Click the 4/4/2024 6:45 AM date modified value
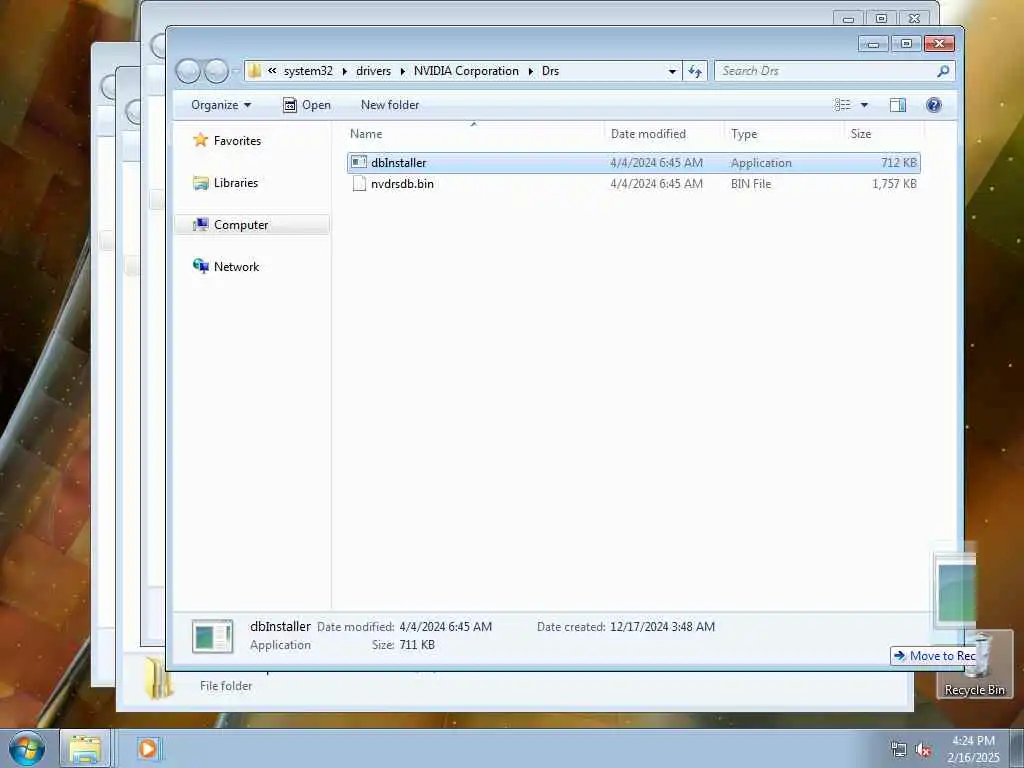Screen dimensions: 1024x768 click(x=445, y=627)
